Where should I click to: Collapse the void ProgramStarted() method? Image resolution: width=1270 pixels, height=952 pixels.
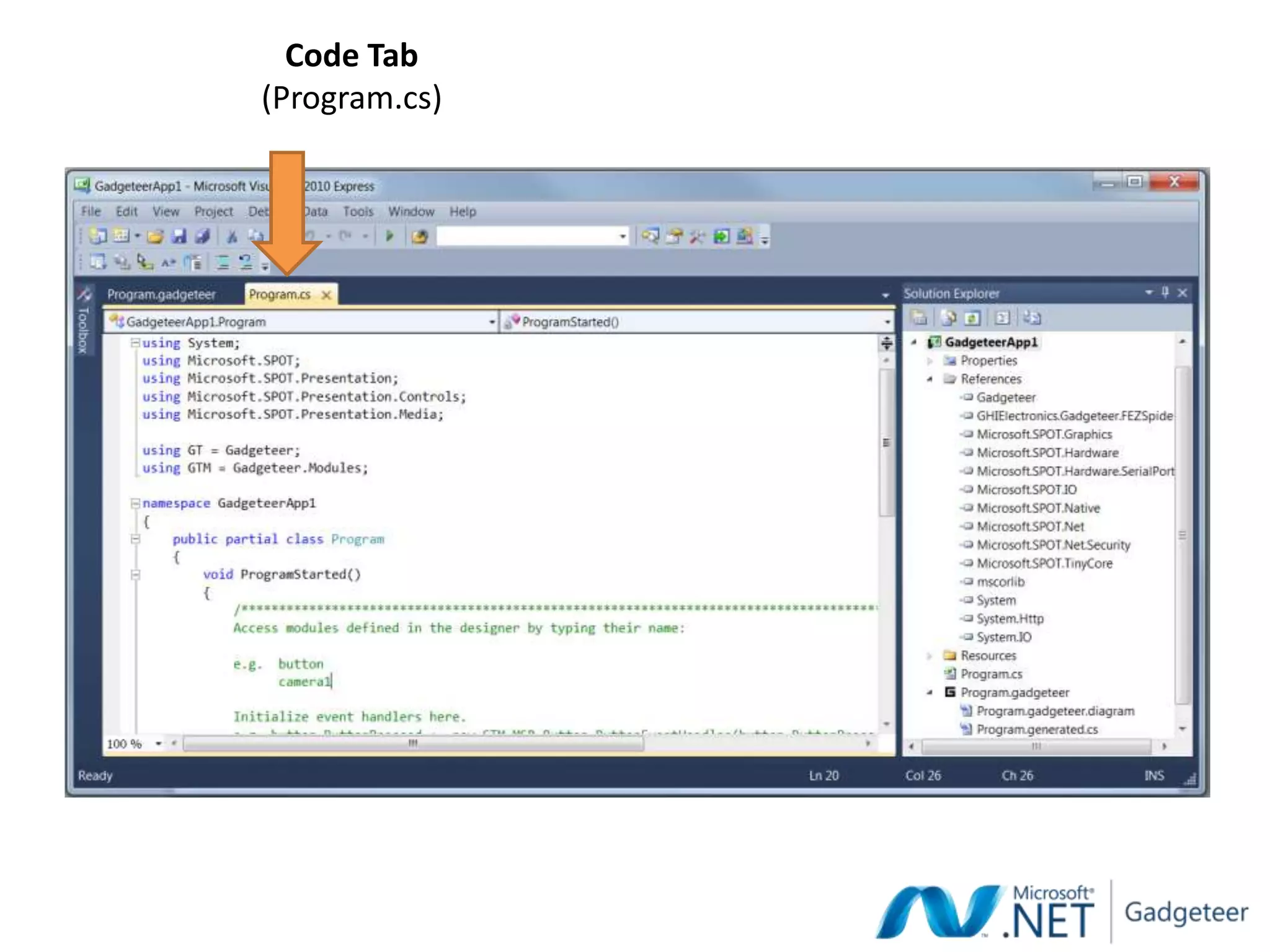(135, 575)
